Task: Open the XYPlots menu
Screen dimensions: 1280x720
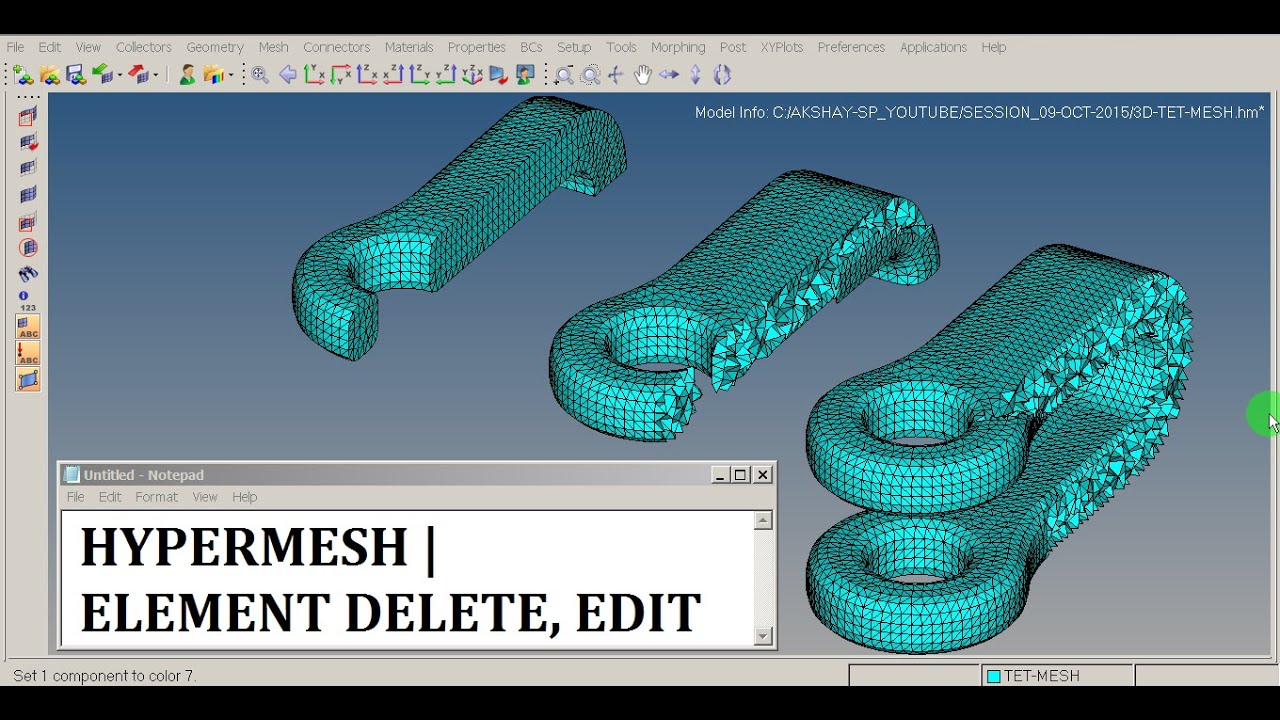Action: [782, 47]
